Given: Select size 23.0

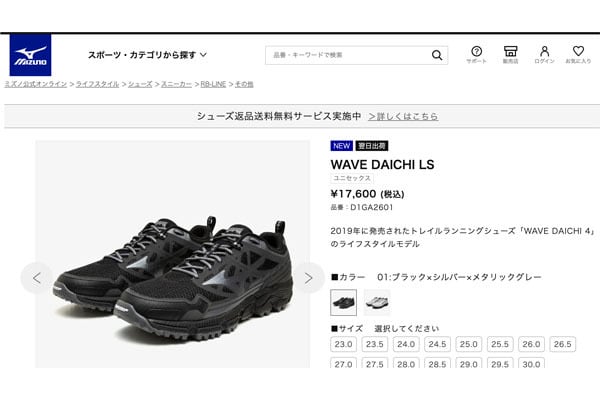Looking at the screenshot, I should [x=343, y=344].
